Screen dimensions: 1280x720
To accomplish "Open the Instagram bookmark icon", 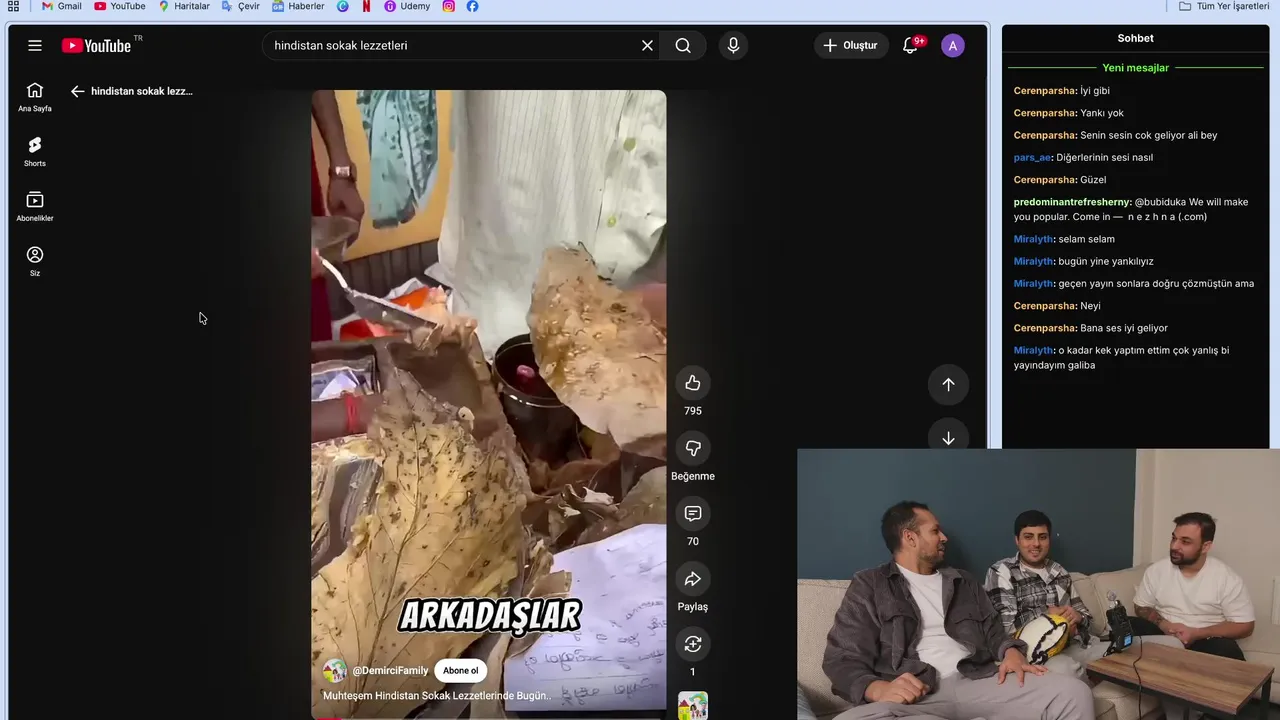I will click(448, 6).
